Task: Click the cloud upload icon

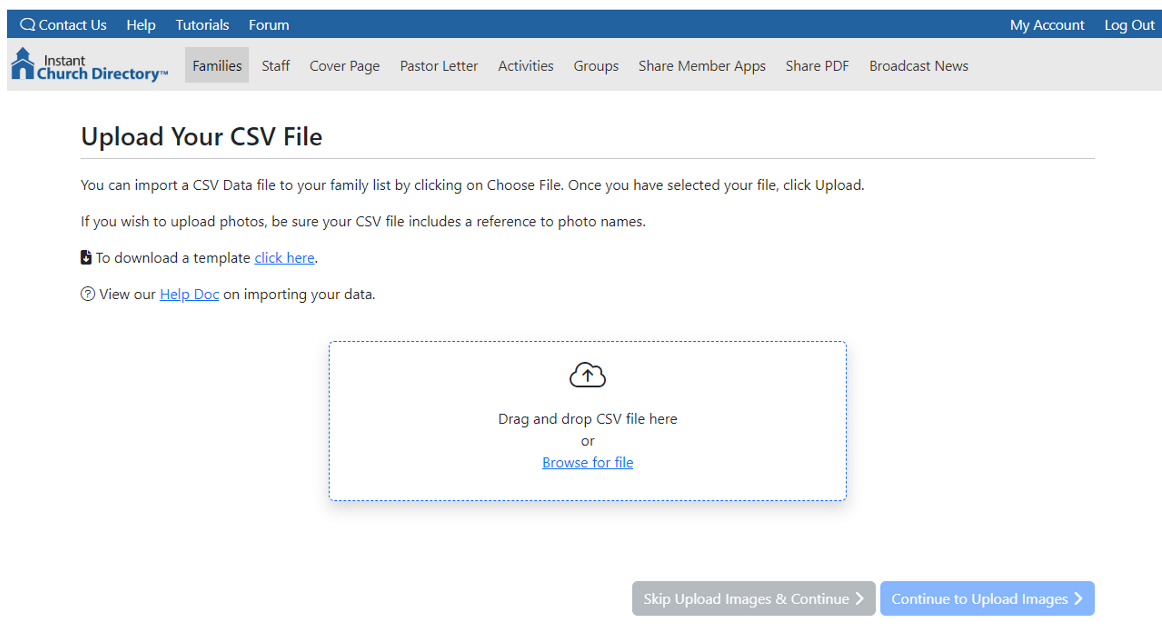Action: click(x=588, y=375)
